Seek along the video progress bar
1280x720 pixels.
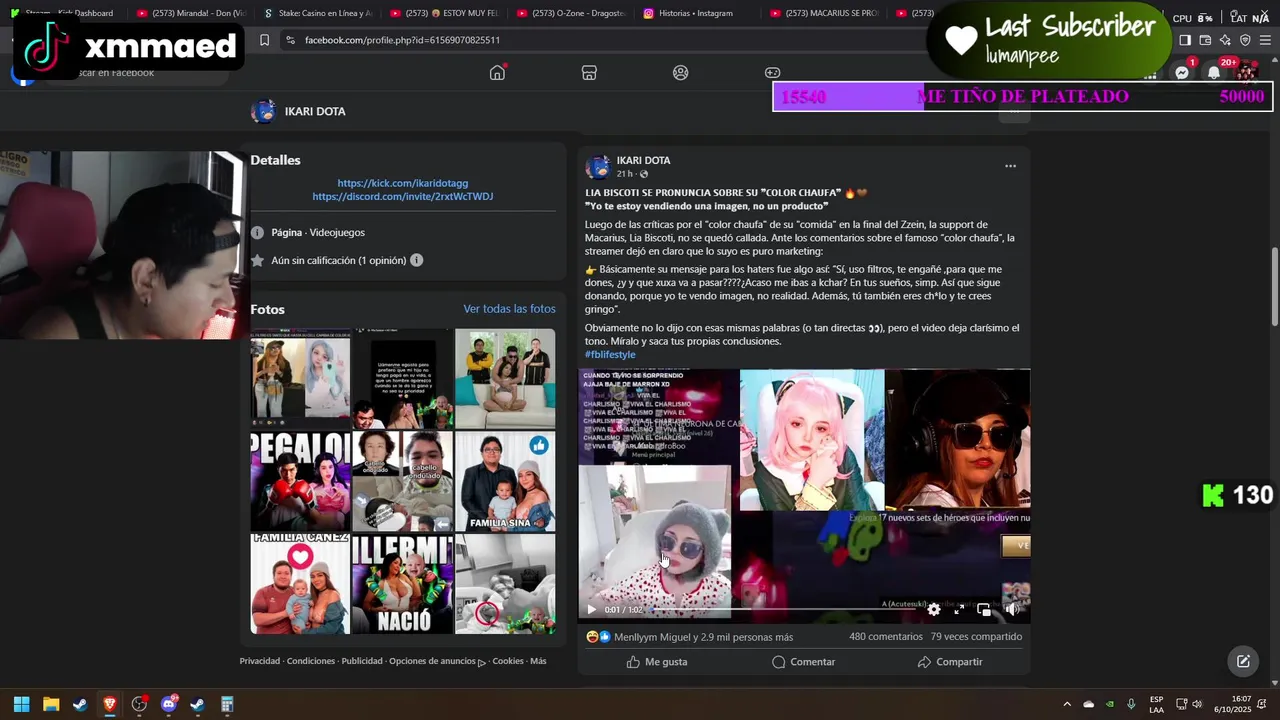(785, 609)
